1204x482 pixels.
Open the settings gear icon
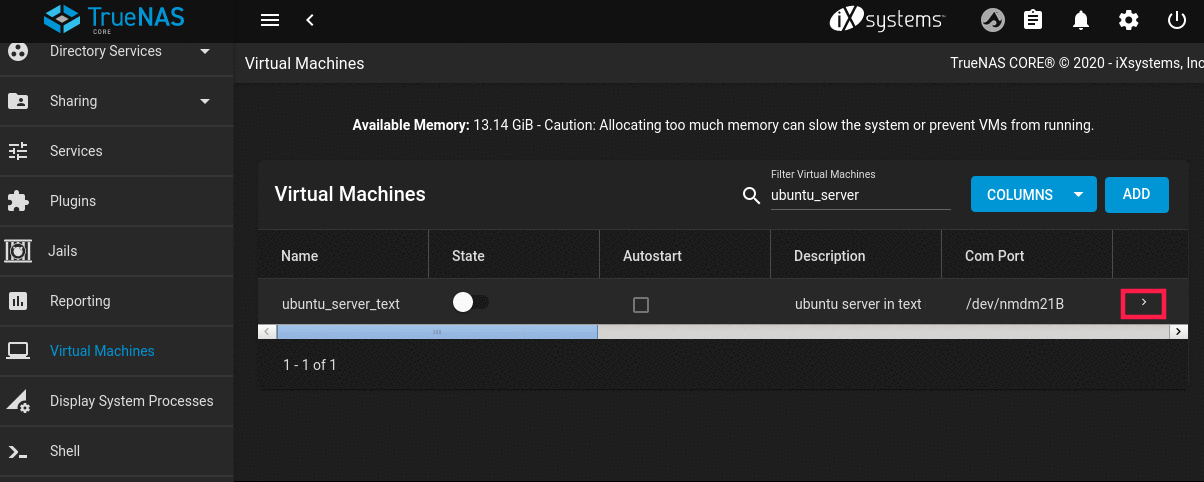pos(1129,20)
